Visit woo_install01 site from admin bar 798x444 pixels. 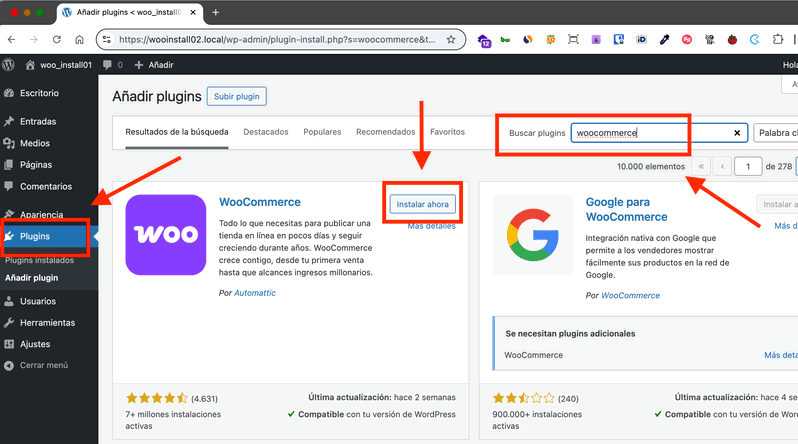pos(59,65)
